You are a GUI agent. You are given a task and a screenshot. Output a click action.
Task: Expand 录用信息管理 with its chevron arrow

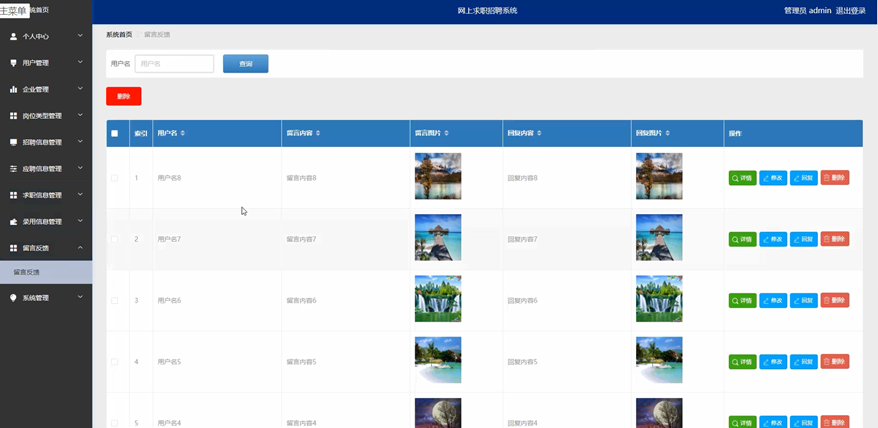pos(80,221)
